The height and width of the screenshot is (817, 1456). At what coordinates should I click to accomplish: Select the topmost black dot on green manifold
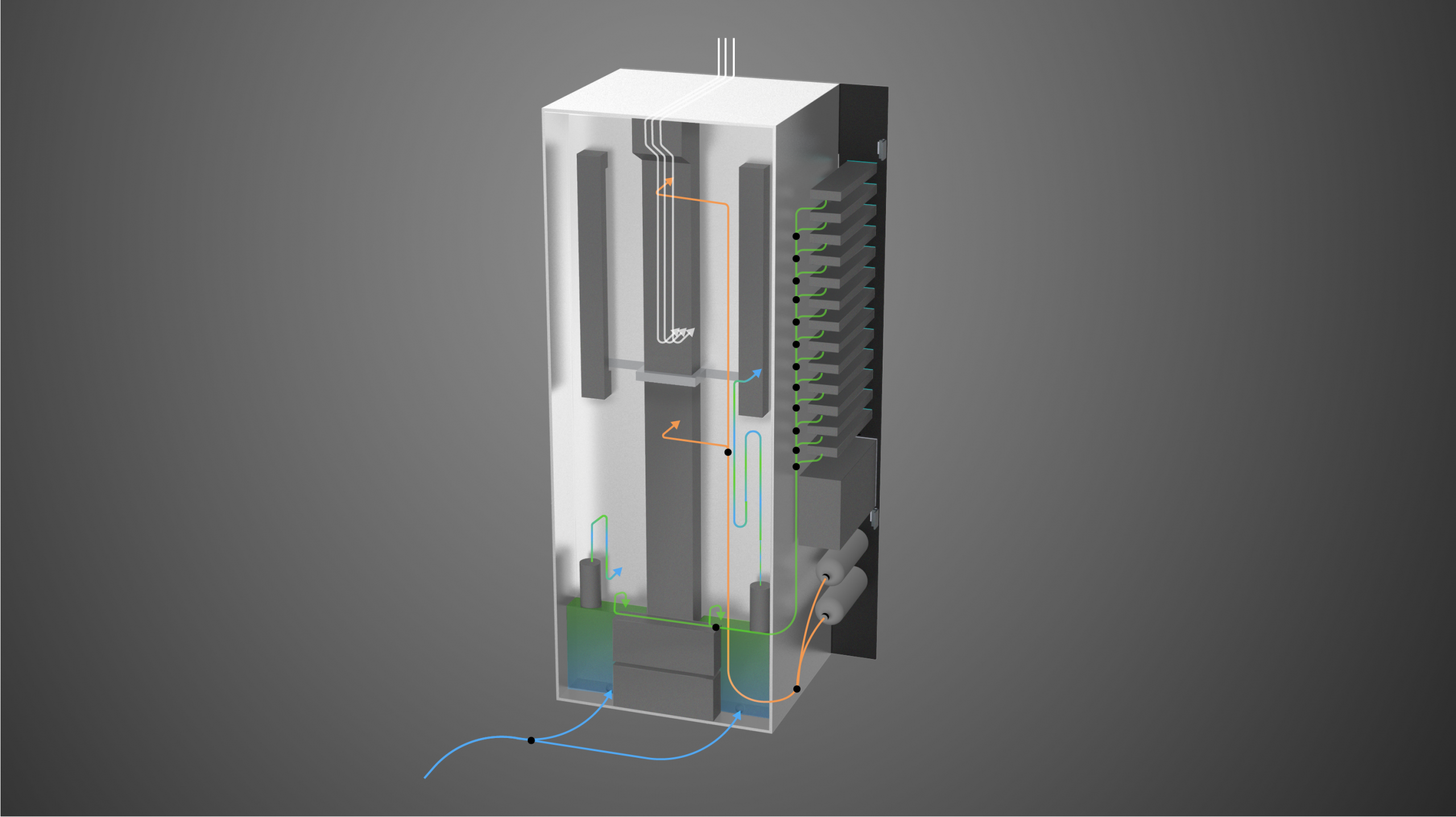796,236
